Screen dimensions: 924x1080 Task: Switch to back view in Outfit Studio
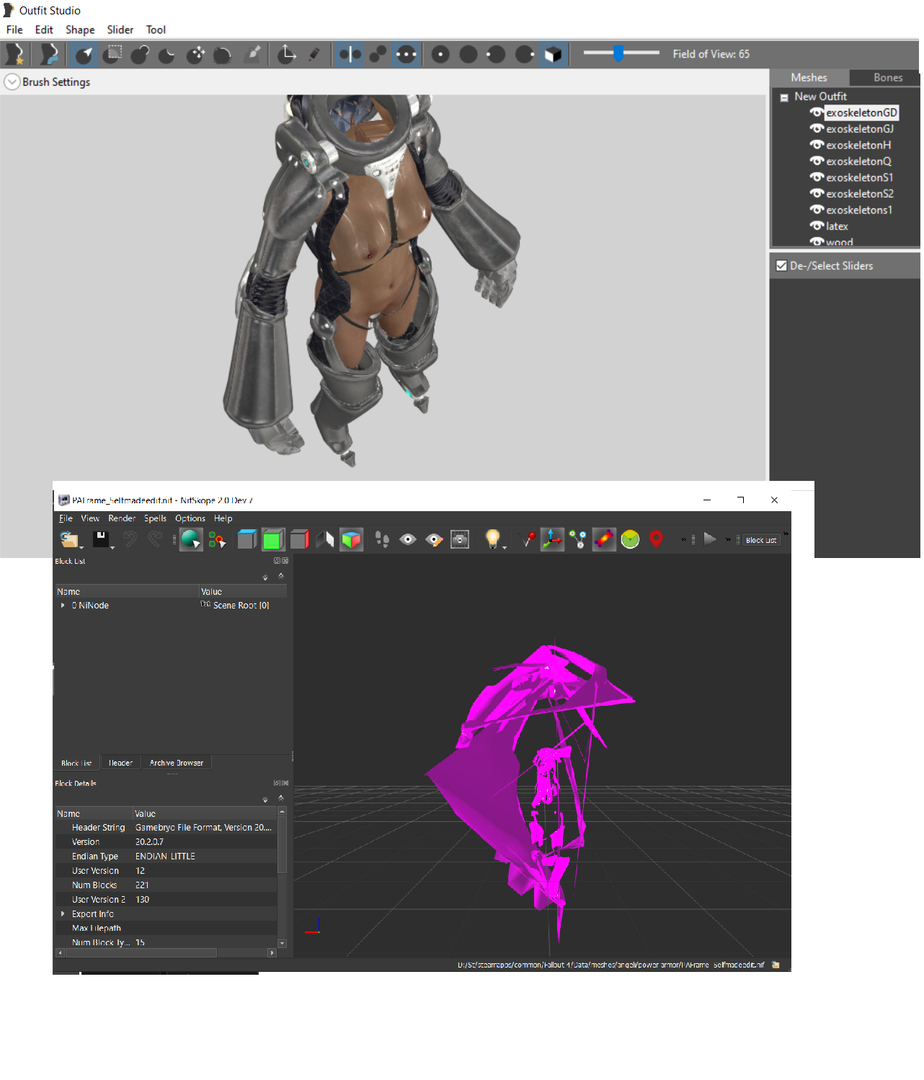tap(468, 54)
